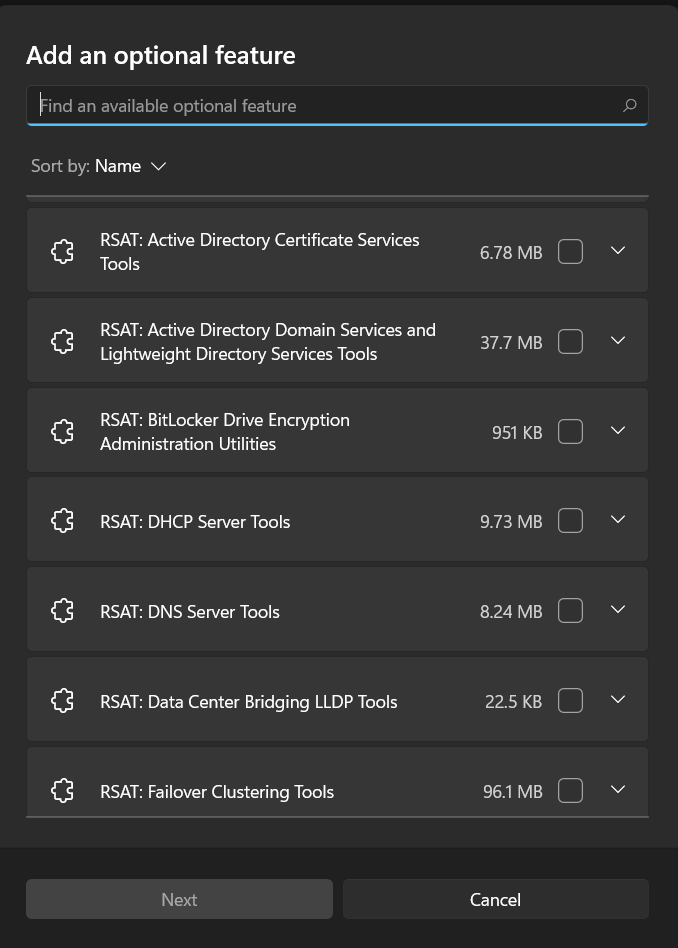Select the RSAT: DNS Server Tools checkbox
The height and width of the screenshot is (948, 678).
coord(570,610)
